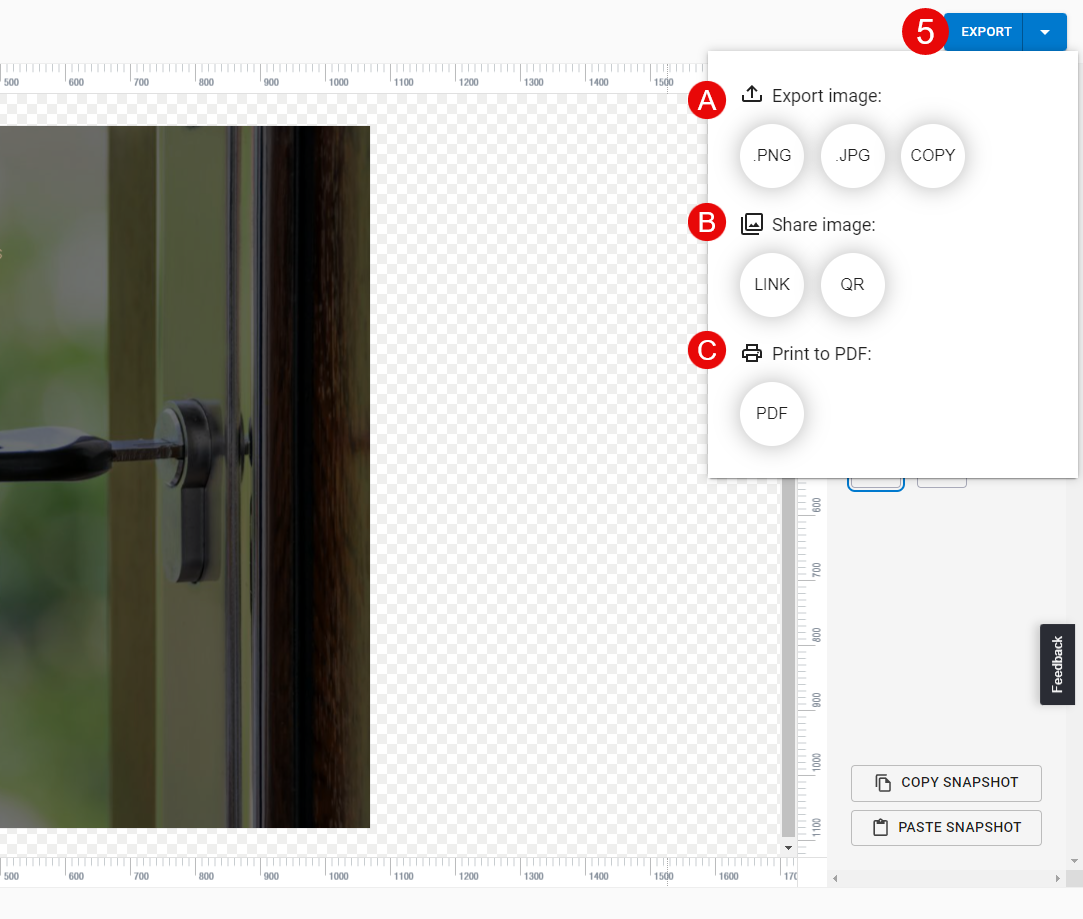This screenshot has height=919, width=1083.
Task: Click the copy icon in COPY SNAPSHOT
Action: (x=883, y=783)
